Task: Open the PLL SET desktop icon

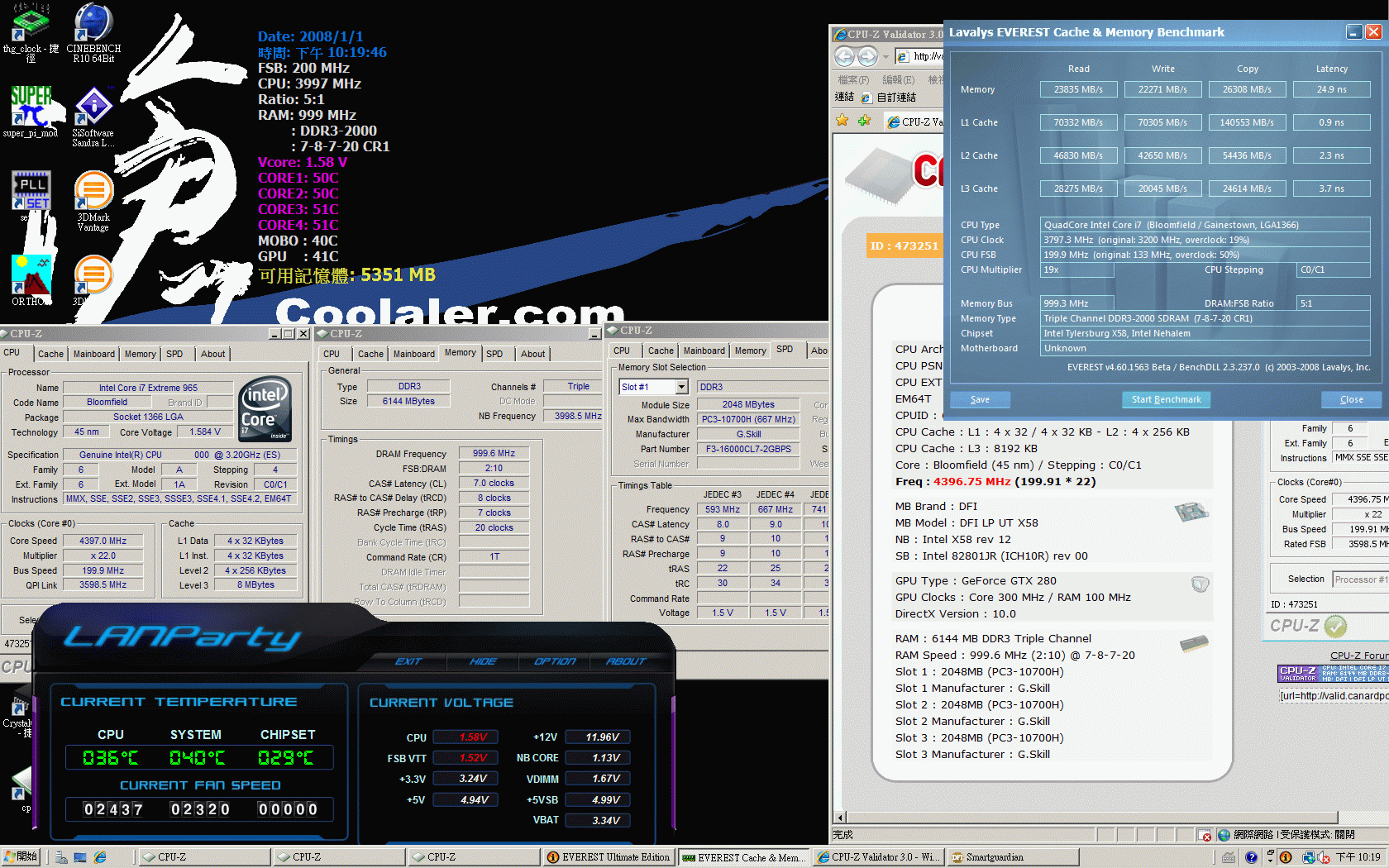Action: 31,196
